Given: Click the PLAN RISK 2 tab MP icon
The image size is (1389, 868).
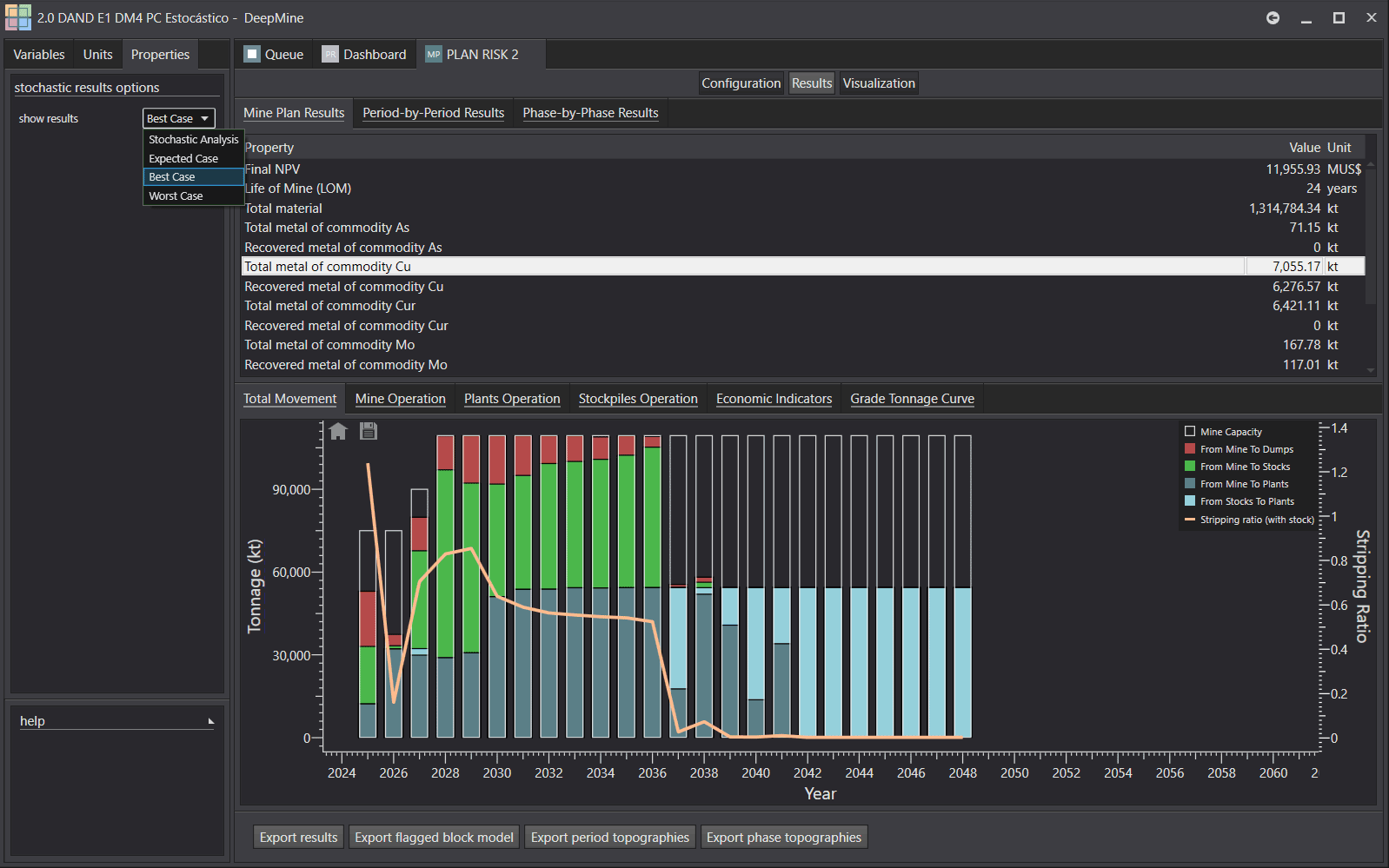Looking at the screenshot, I should point(433,54).
